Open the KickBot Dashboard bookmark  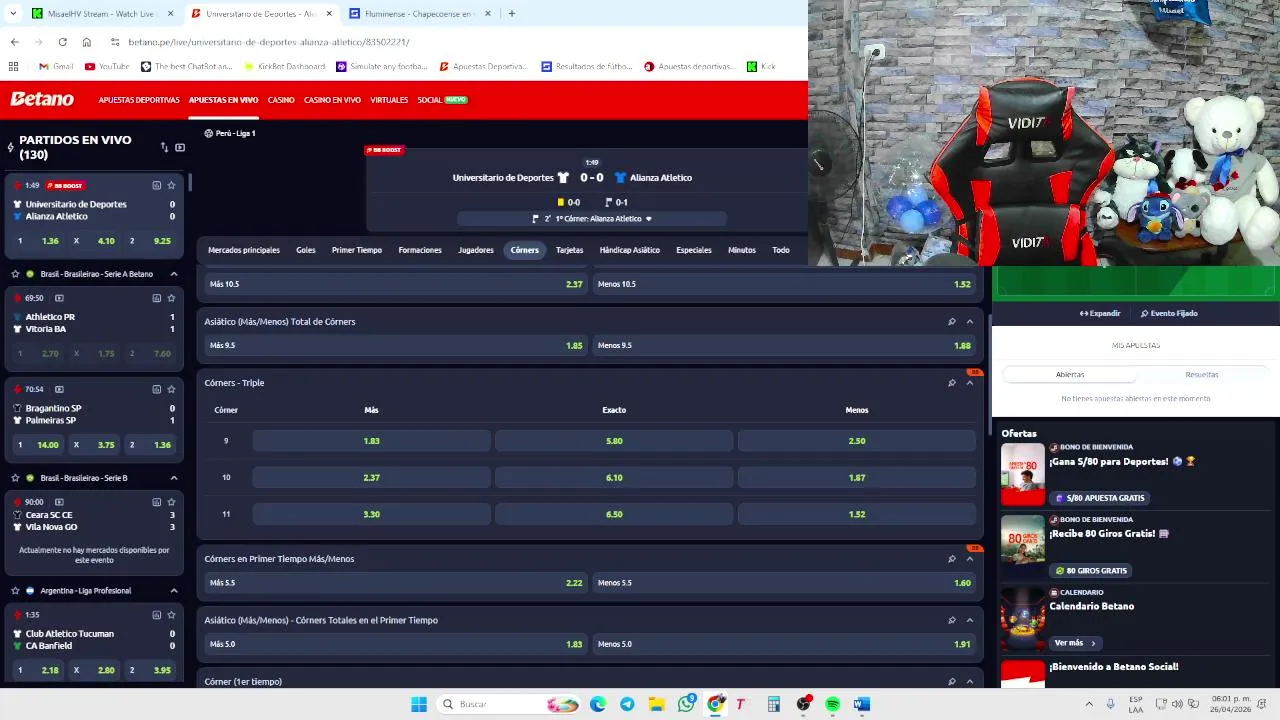click(284, 67)
